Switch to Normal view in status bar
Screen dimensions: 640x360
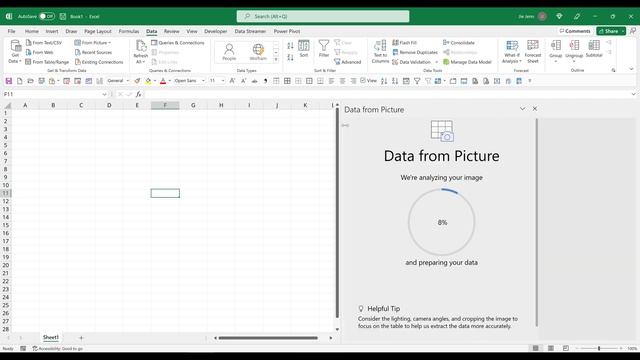(536, 348)
